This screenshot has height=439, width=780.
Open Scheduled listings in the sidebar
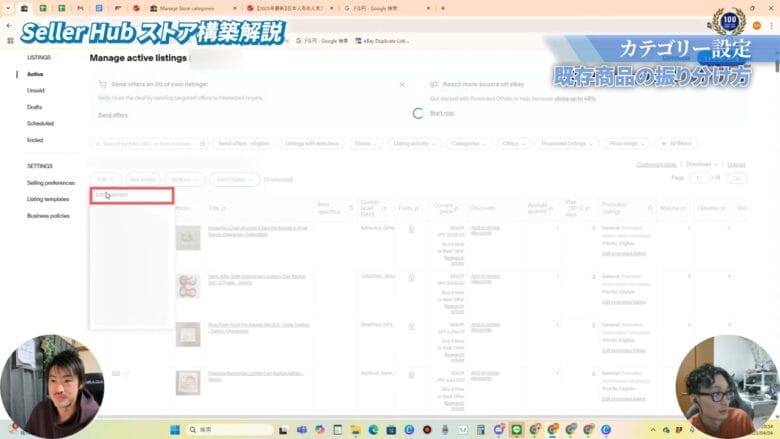click(40, 123)
